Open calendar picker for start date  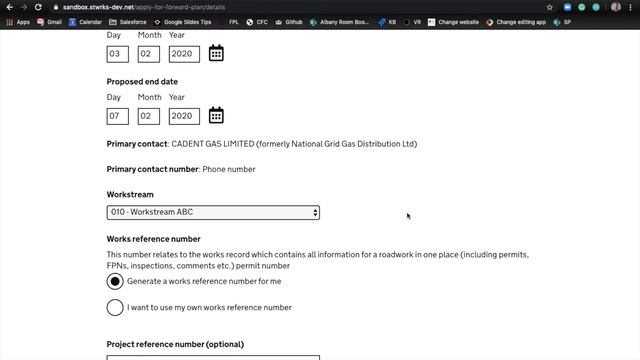click(x=216, y=53)
